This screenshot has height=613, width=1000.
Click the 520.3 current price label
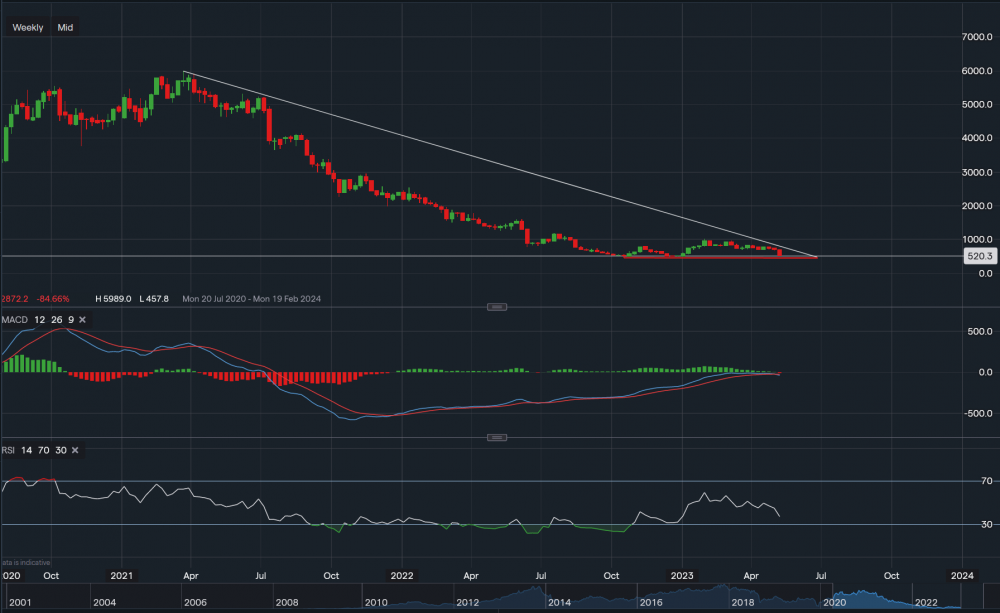pos(978,257)
